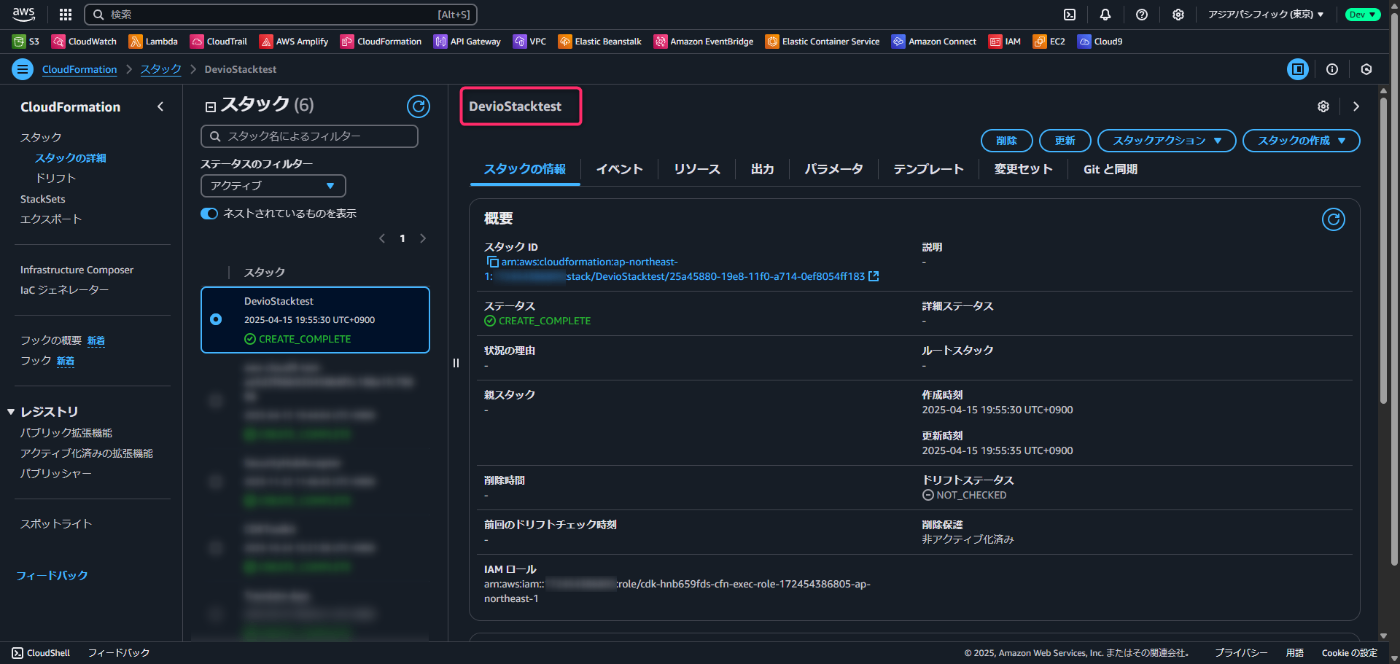Screen dimensions: 1400x664
Task: Open the notifications bell
Action: [x=1105, y=15]
